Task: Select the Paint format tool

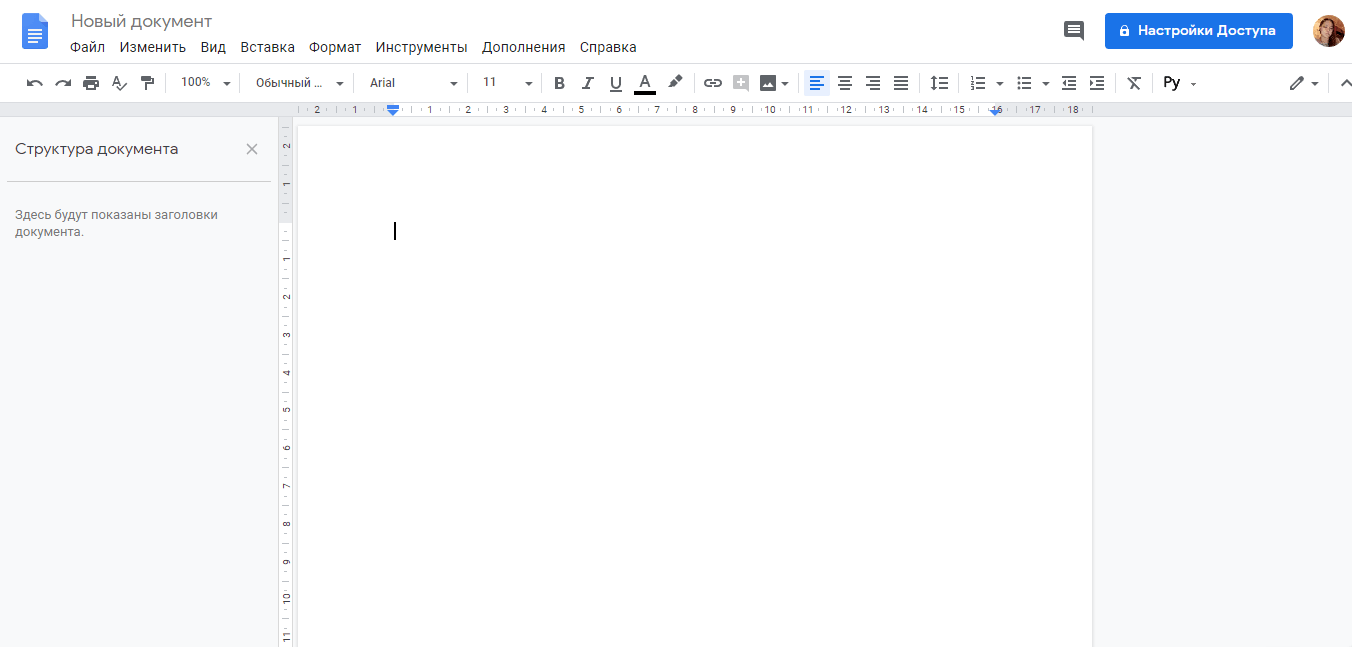Action: pos(148,83)
